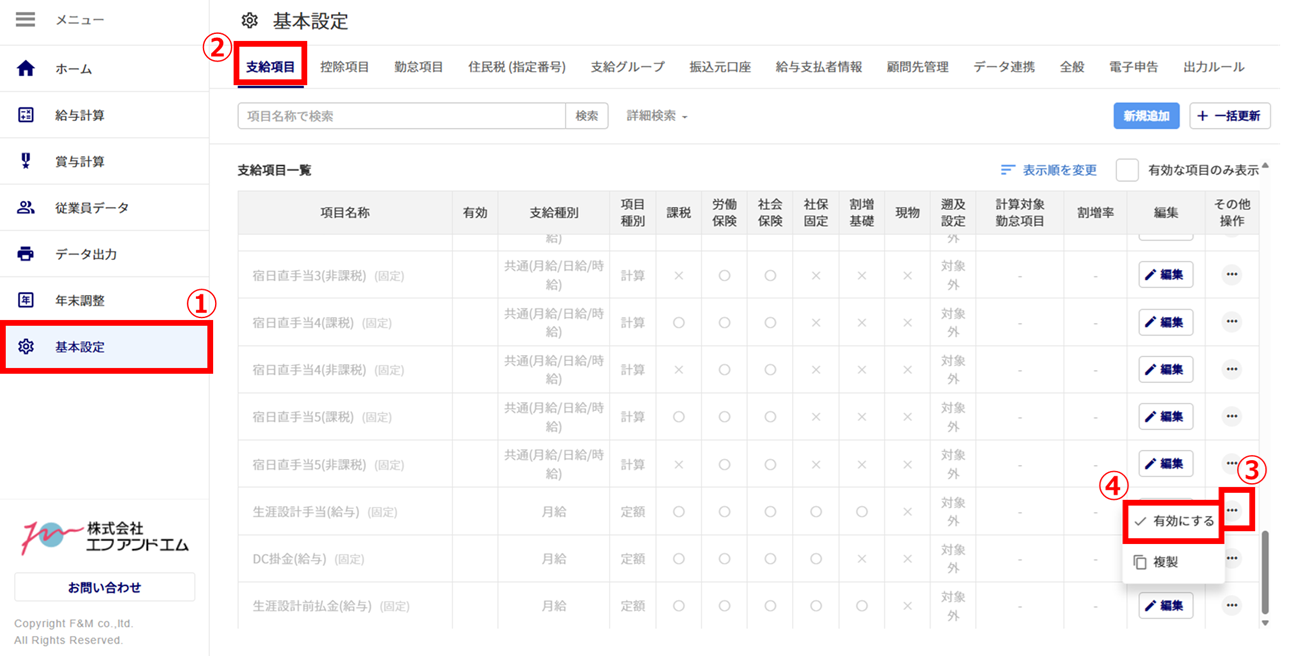Viewport: 1289px width, 656px height.
Task: Focus the 項目名称で検索 search field
Action: (x=401, y=116)
